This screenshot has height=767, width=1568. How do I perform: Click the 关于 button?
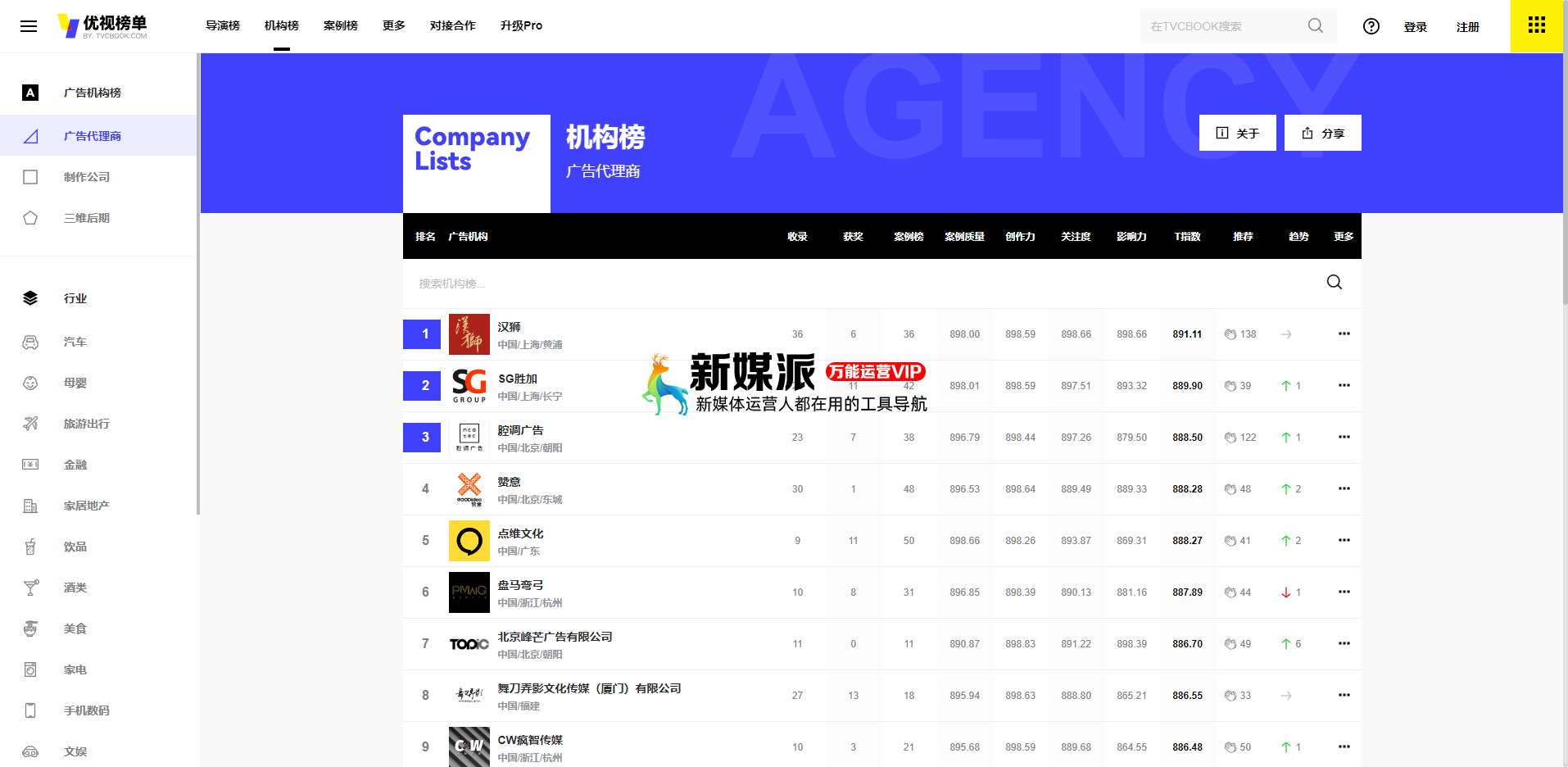pos(1238,133)
